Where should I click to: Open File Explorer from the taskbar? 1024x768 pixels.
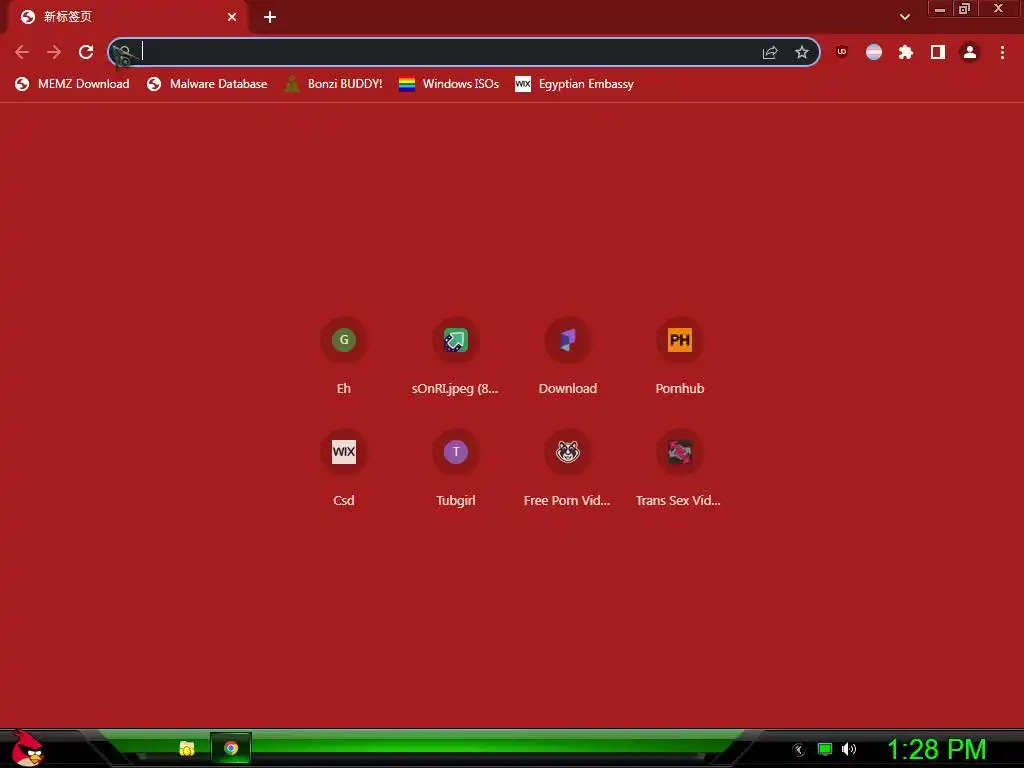pos(187,748)
